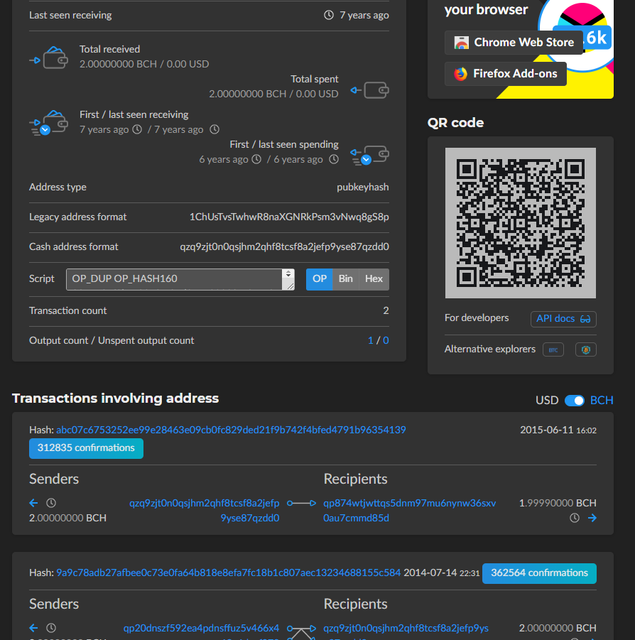This screenshot has width=635, height=640.
Task: Open transaction hash starting abc07c67
Action: point(231,430)
